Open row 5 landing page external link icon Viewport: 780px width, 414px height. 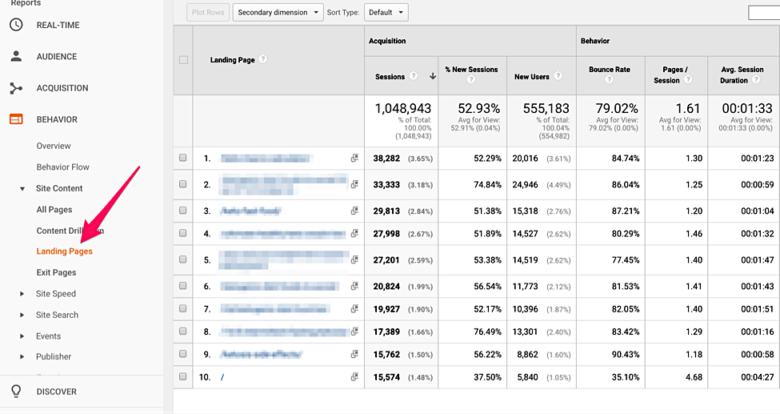click(354, 259)
